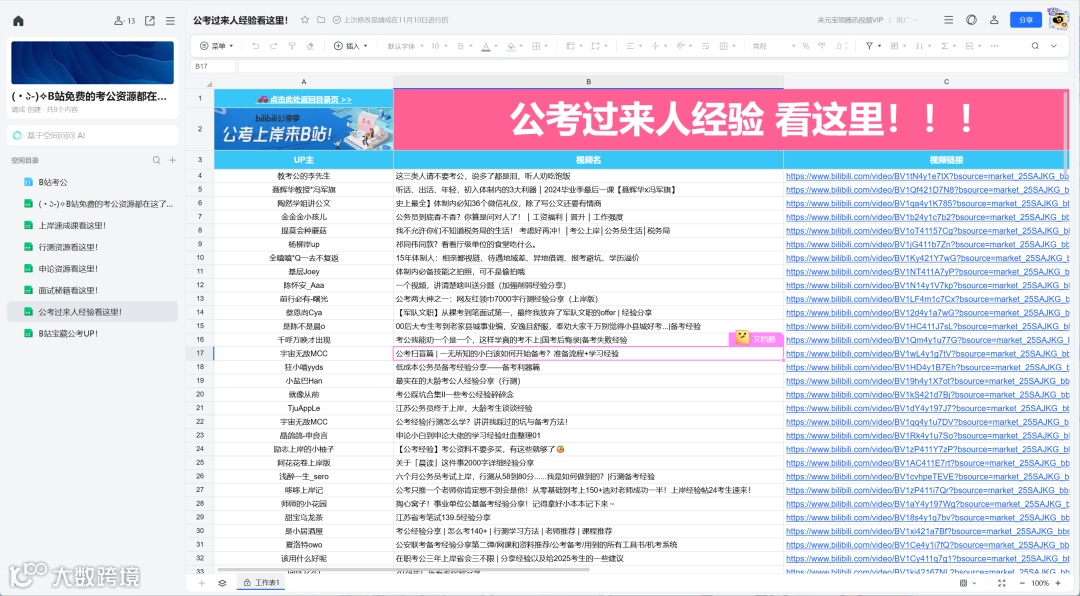Click 点击此处返回目录页 link
1080x596 pixels.
304,99
